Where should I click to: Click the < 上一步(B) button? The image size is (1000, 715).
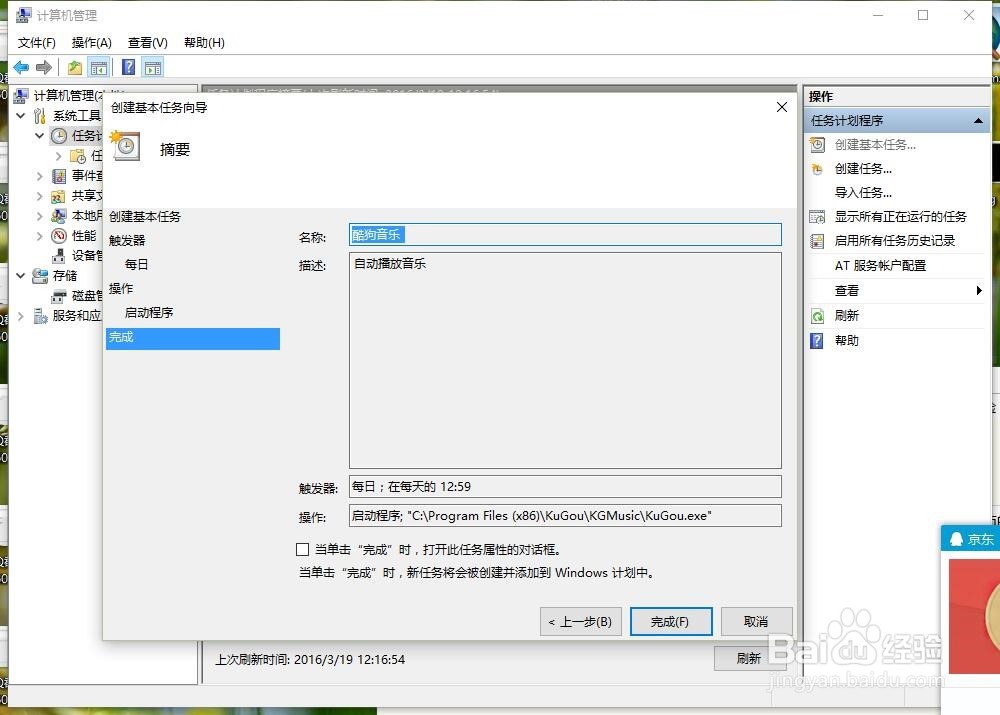[x=580, y=621]
